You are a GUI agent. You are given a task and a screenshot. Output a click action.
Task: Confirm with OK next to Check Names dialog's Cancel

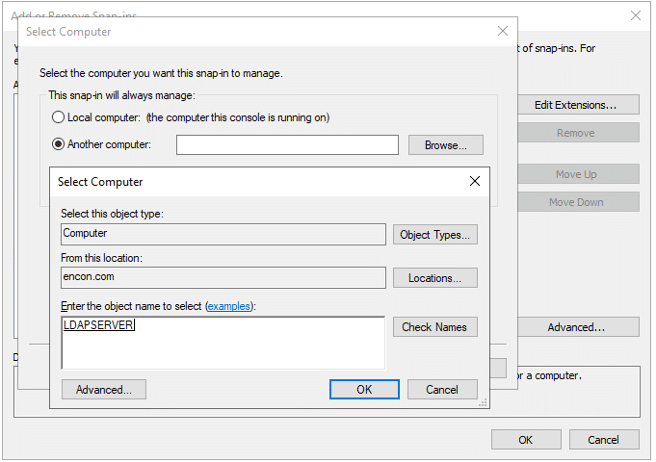[x=364, y=389]
